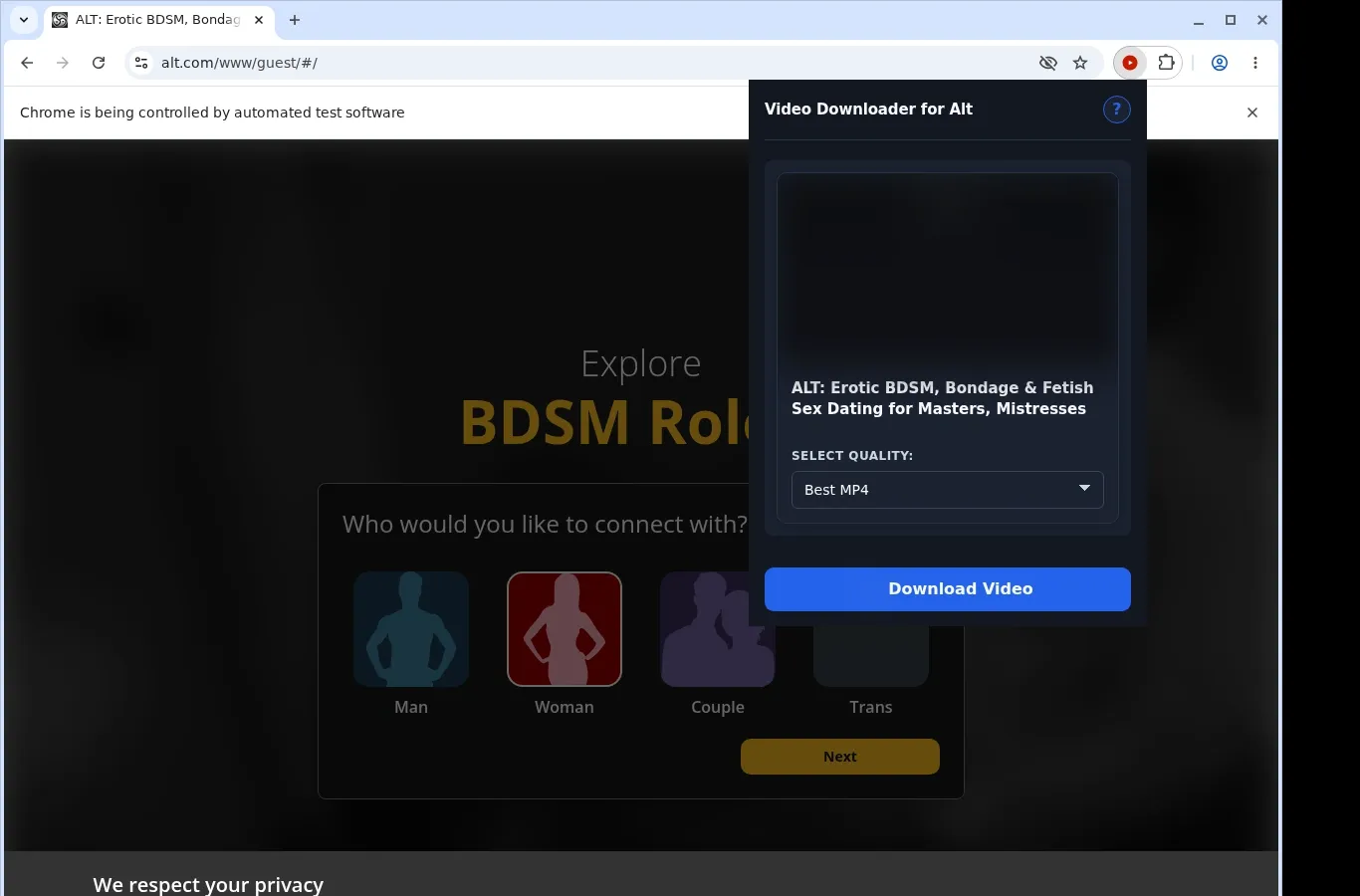Minimize the Chrome window
The width and height of the screenshot is (1360, 896).
1199,20
